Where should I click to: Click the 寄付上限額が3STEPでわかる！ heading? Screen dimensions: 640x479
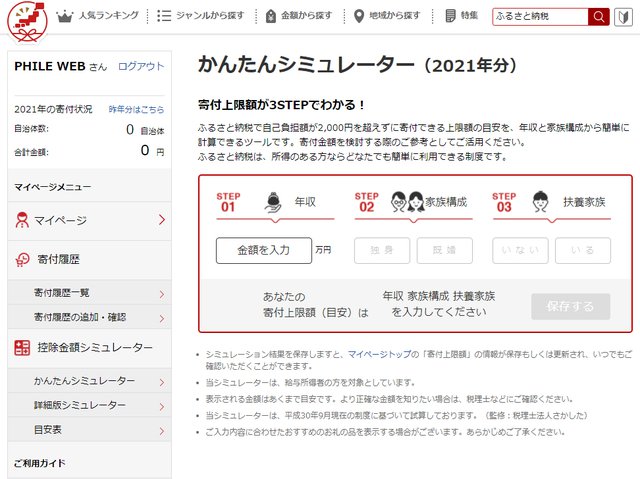coord(281,105)
